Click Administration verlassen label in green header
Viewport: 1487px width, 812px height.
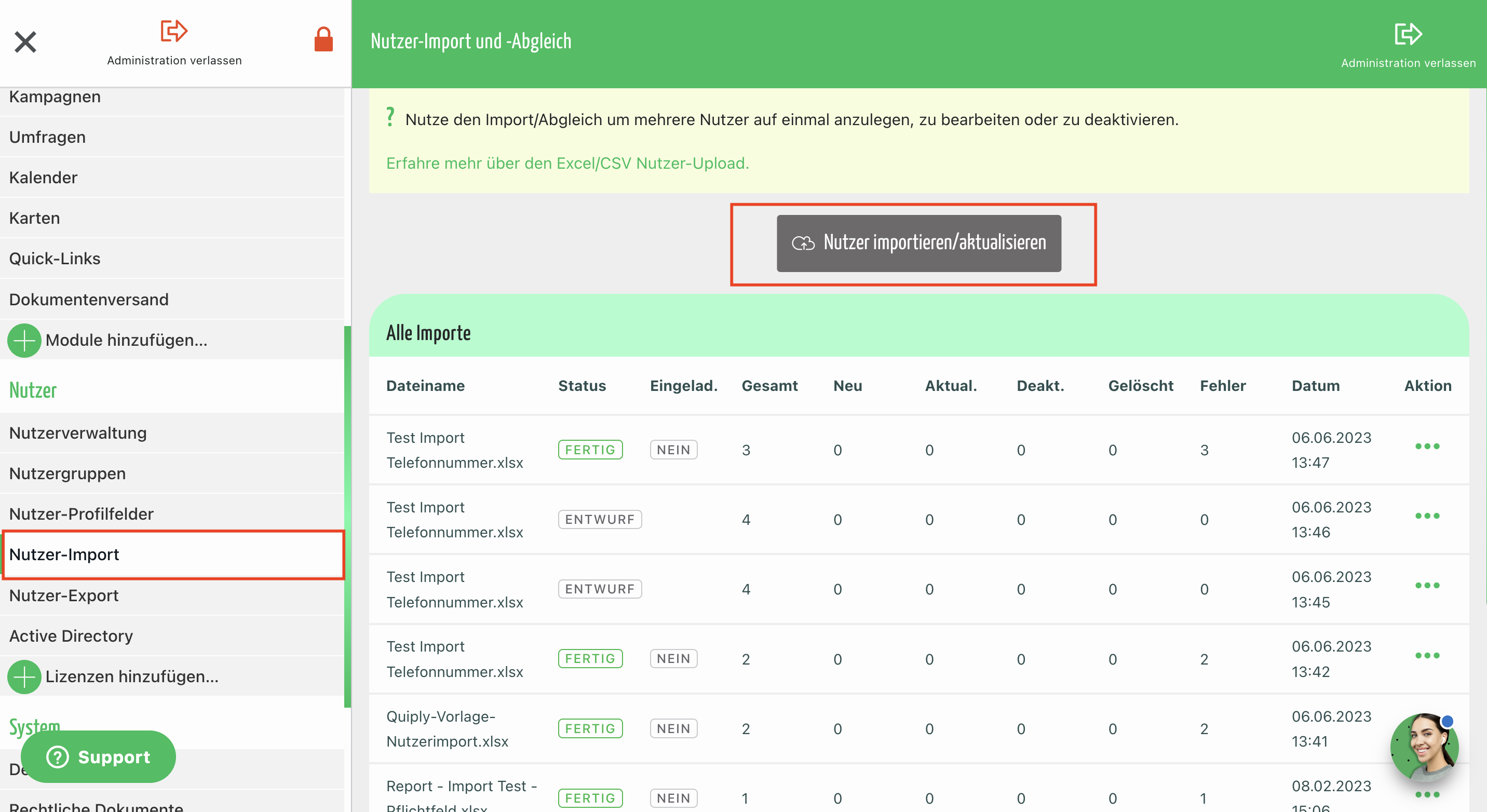tap(1408, 62)
